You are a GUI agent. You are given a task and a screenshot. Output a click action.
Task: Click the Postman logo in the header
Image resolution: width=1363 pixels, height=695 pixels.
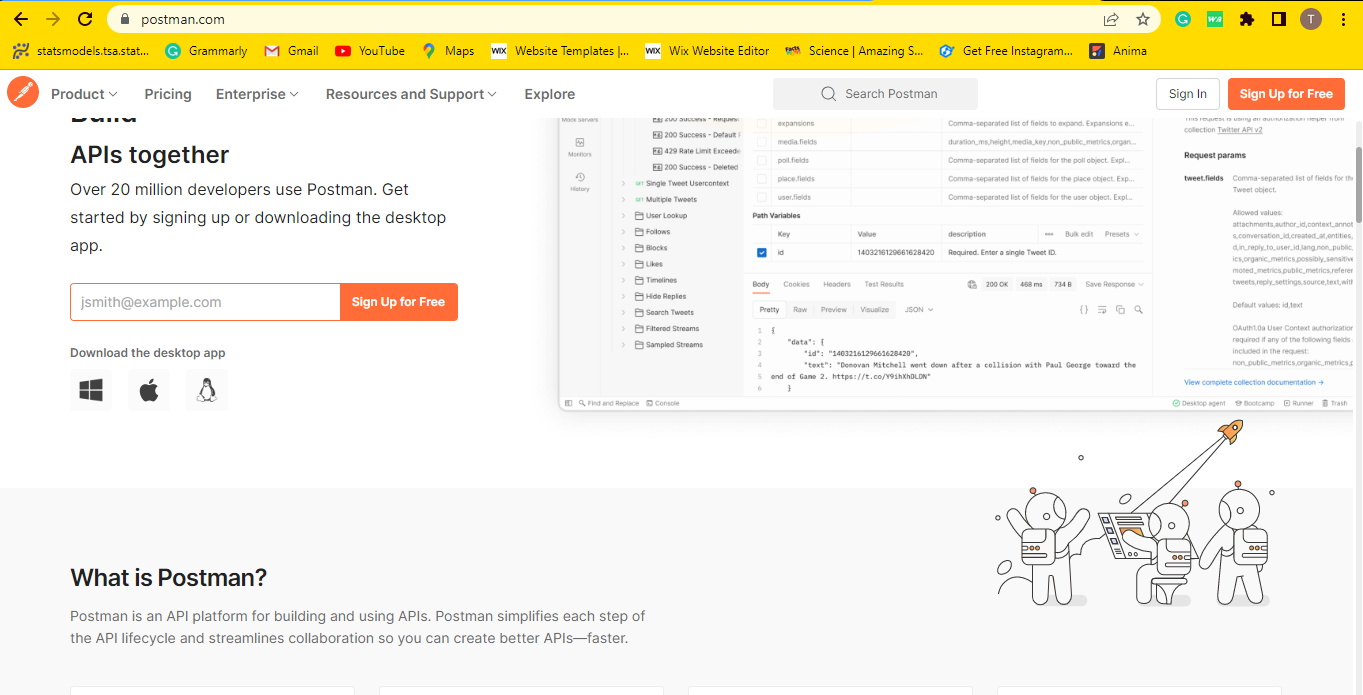(22, 93)
